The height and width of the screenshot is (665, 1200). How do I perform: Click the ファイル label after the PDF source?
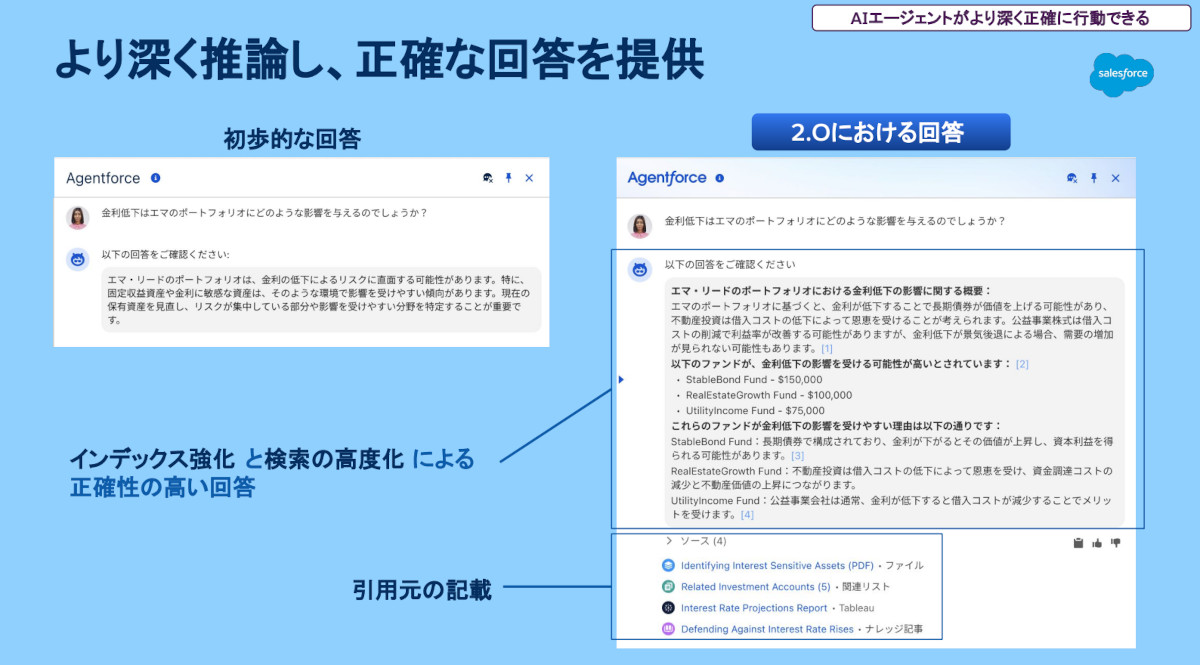click(x=904, y=565)
